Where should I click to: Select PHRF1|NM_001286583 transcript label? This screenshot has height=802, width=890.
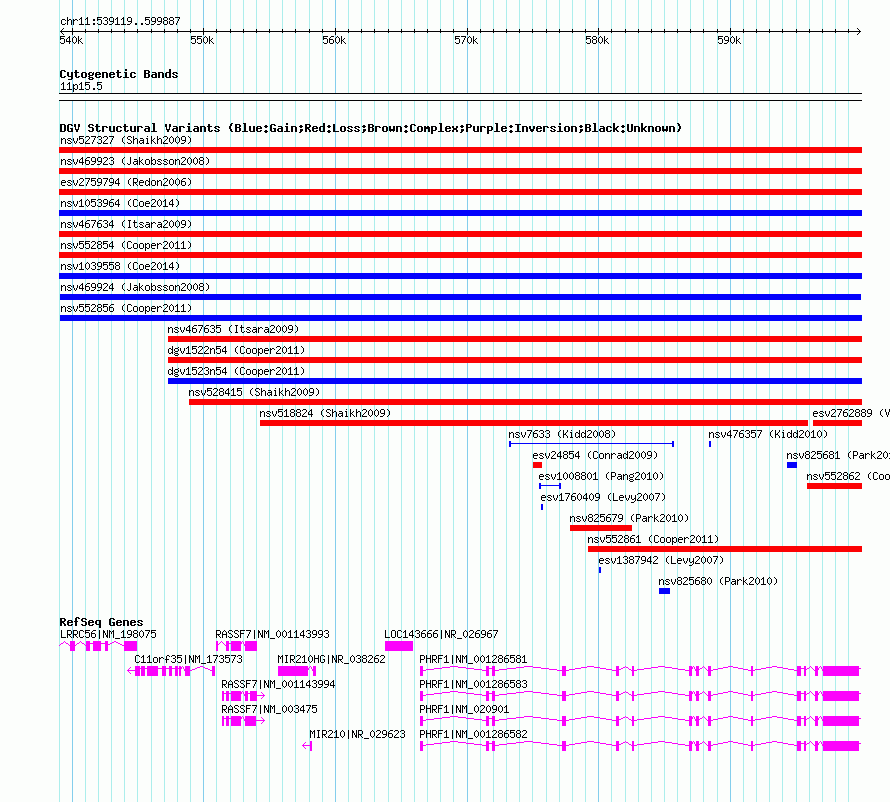coord(473,684)
